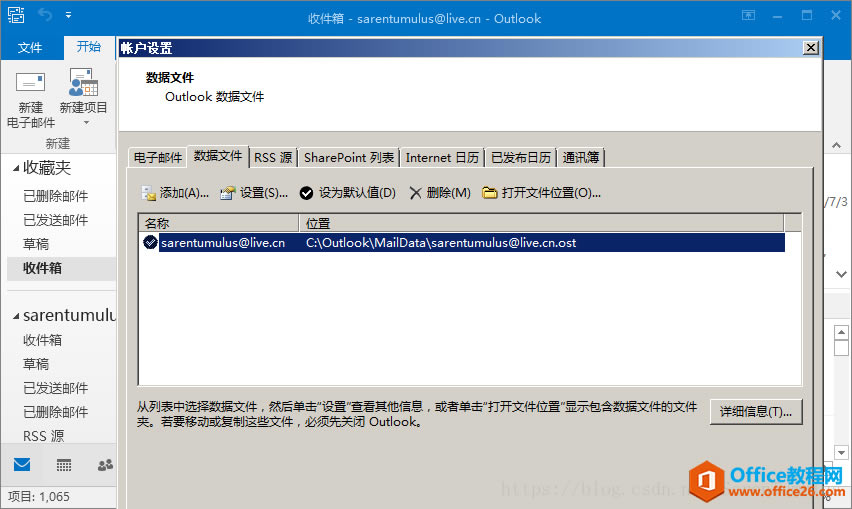Click the New Email (新建电子邮件) icon
The width and height of the screenshot is (852, 509).
pos(30,83)
